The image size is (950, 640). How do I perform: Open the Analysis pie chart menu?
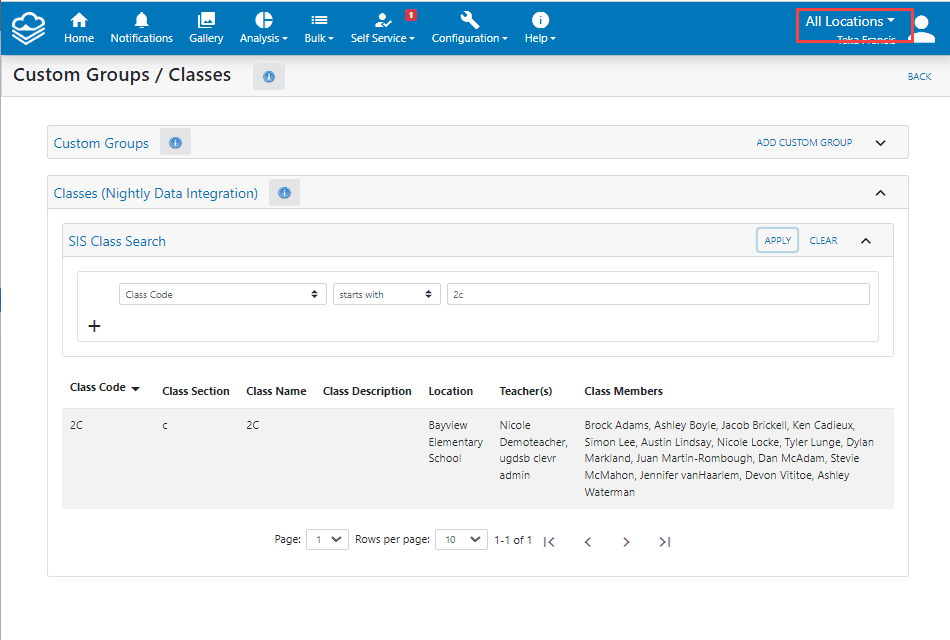coord(264,28)
